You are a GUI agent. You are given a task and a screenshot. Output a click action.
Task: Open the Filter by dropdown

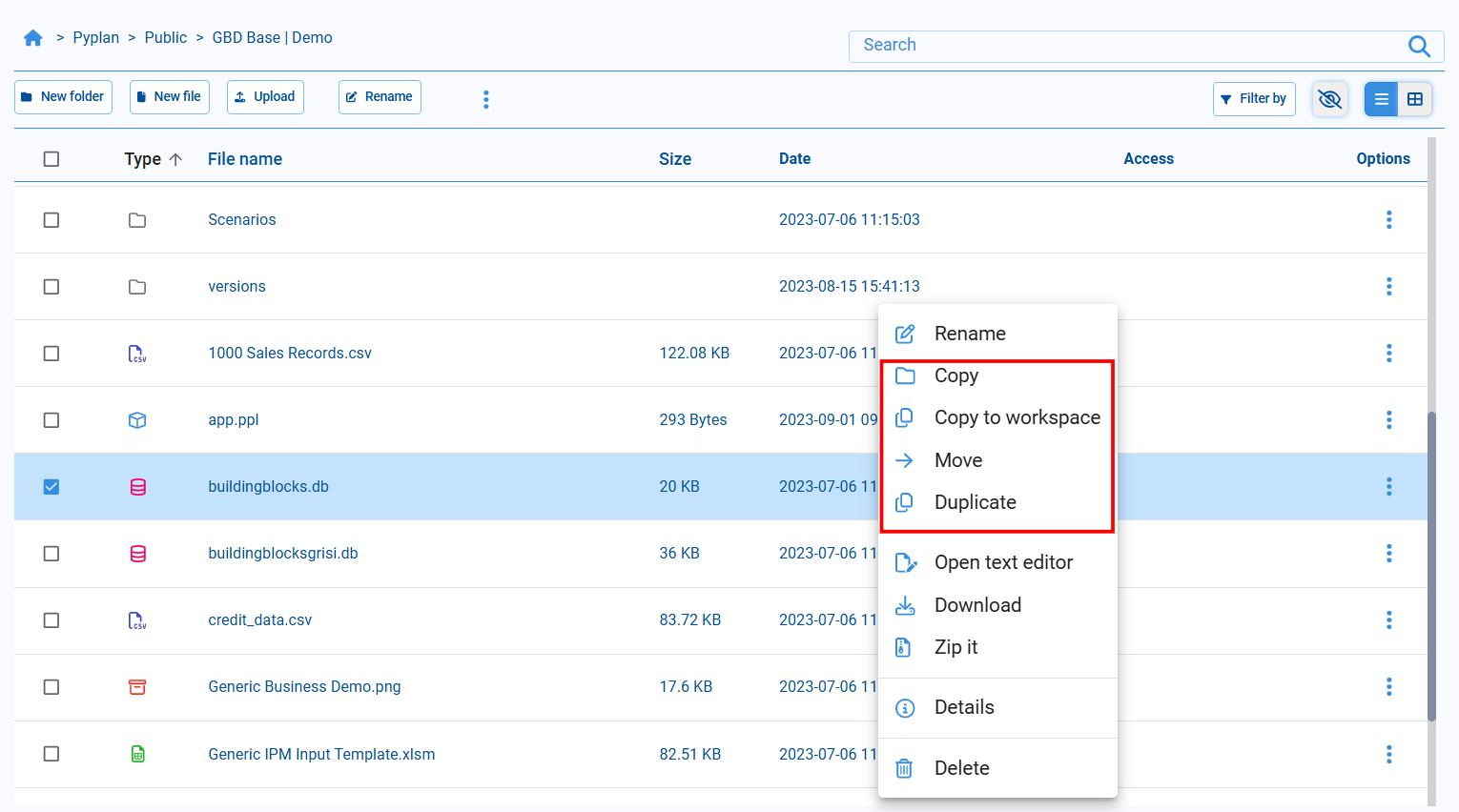click(1253, 99)
